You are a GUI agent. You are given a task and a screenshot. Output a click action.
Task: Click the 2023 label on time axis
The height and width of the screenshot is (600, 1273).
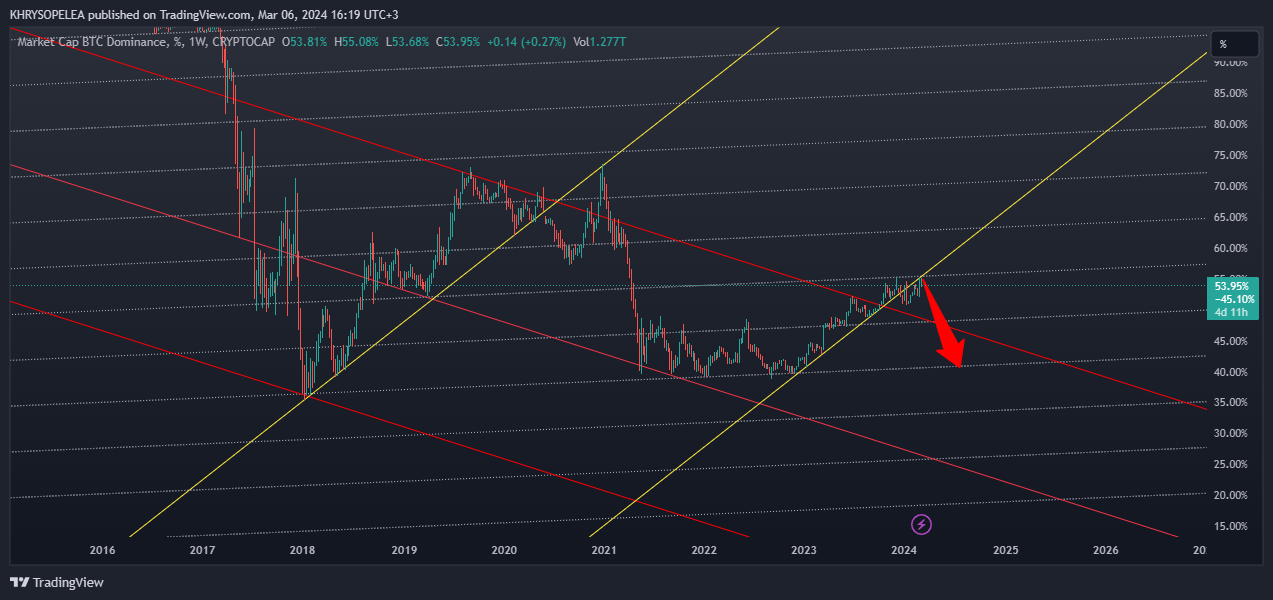(x=804, y=550)
